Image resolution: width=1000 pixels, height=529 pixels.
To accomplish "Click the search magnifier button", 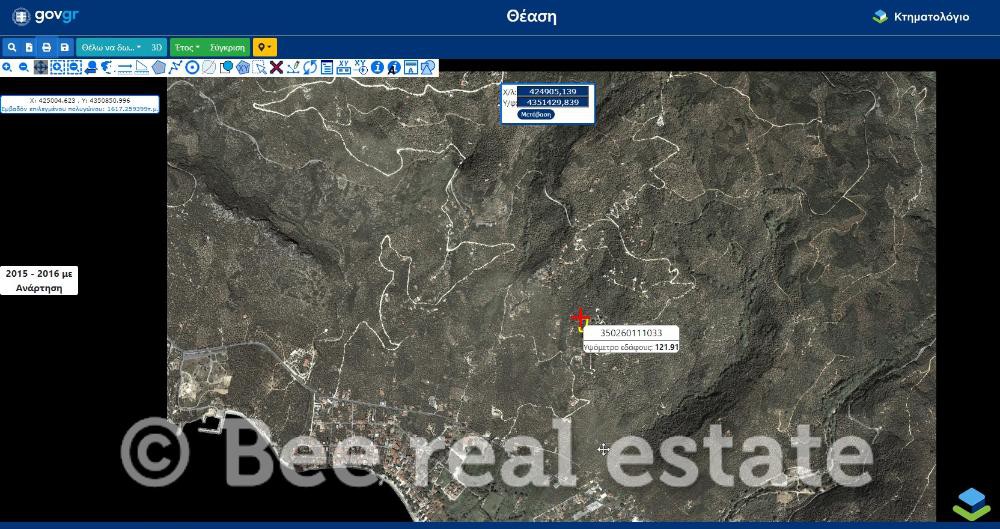I will point(11,47).
